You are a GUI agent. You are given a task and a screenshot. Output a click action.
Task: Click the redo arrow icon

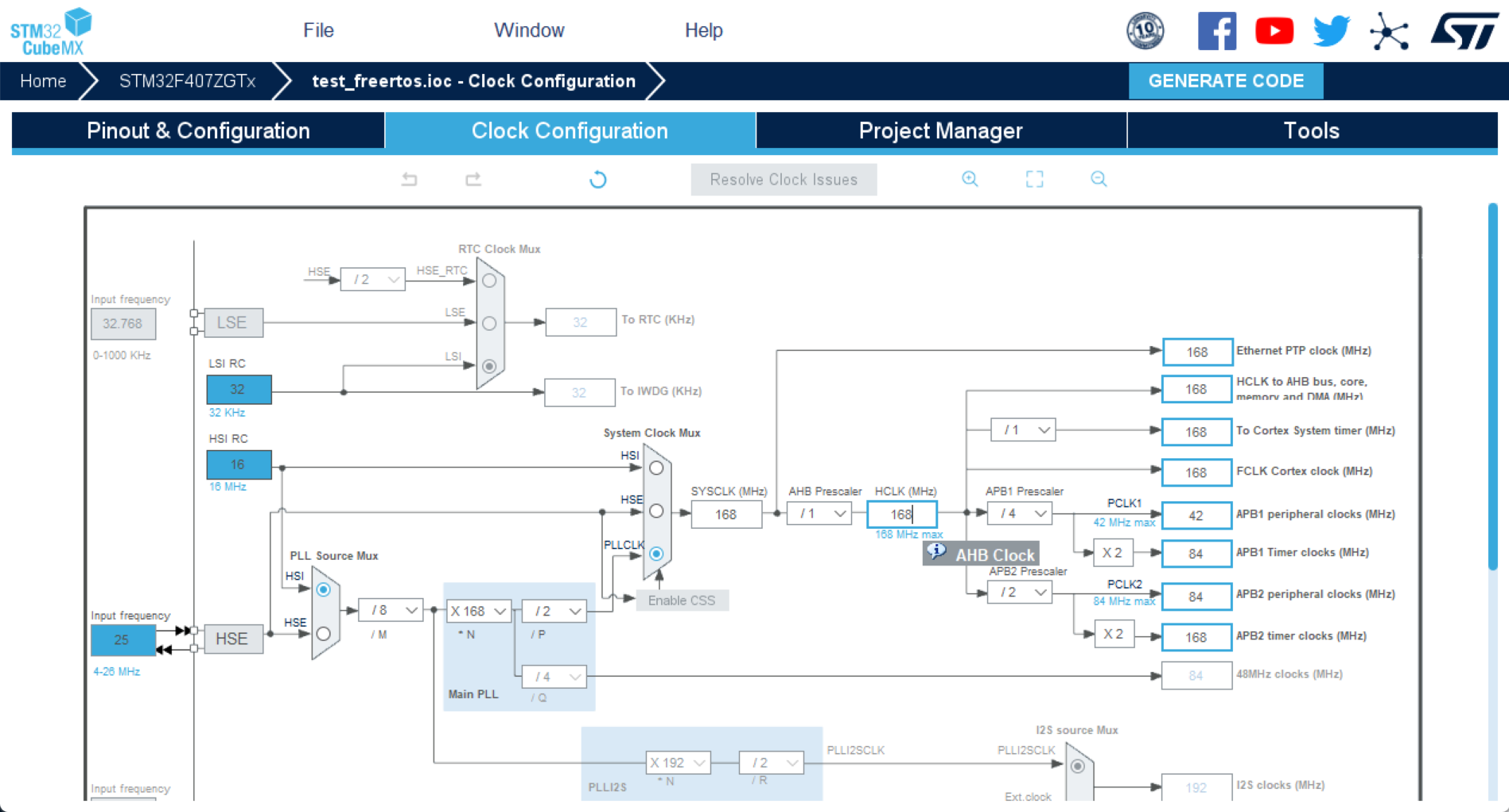[x=473, y=179]
